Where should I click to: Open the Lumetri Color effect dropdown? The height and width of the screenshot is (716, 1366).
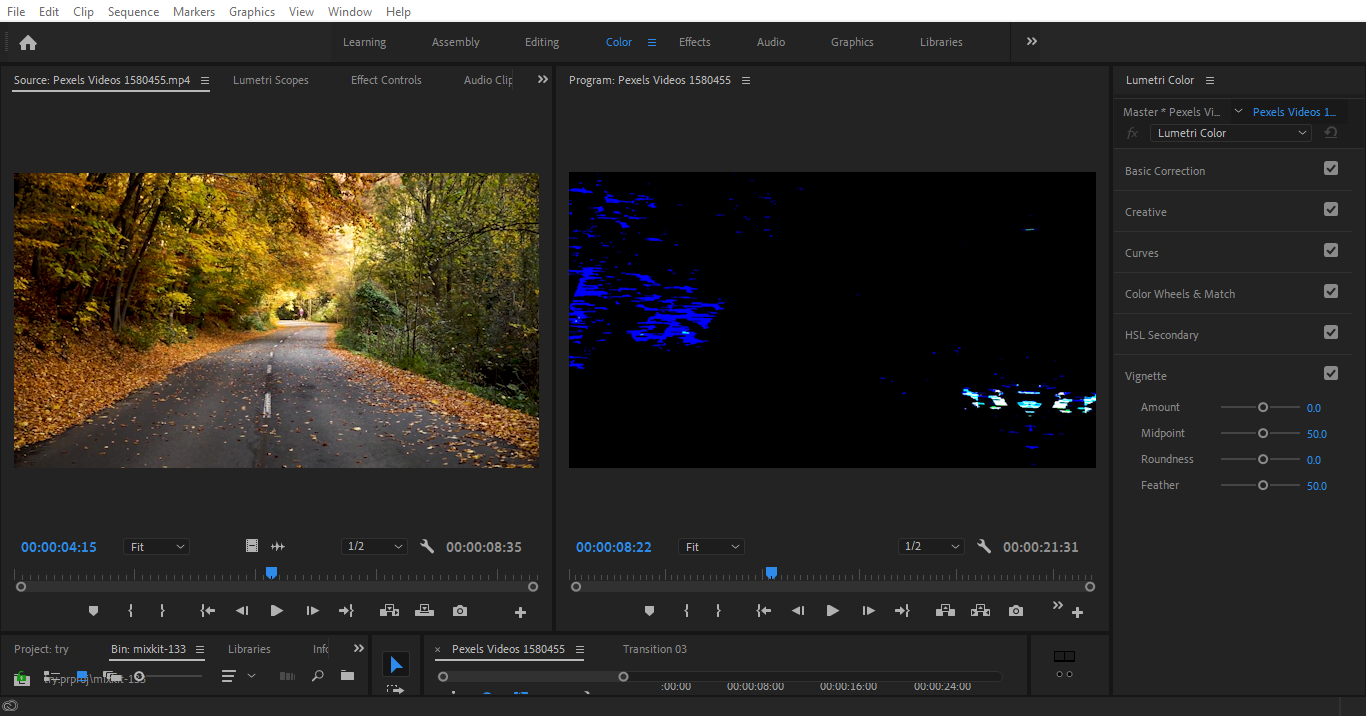pyautogui.click(x=1231, y=133)
